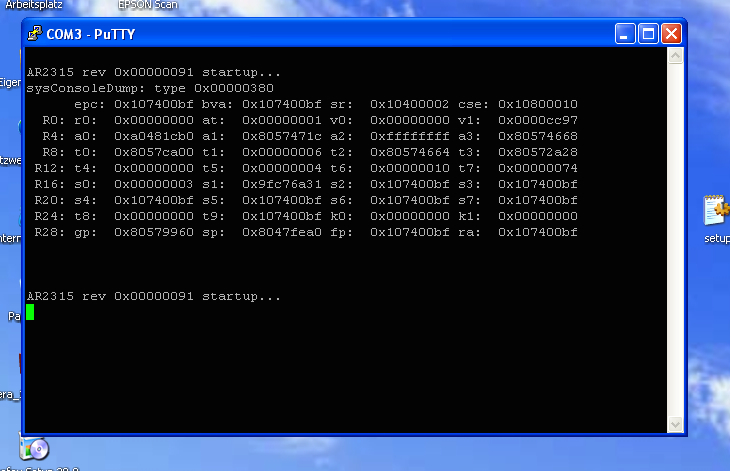Click the R24: row label
The image size is (731, 471).
coord(50,216)
